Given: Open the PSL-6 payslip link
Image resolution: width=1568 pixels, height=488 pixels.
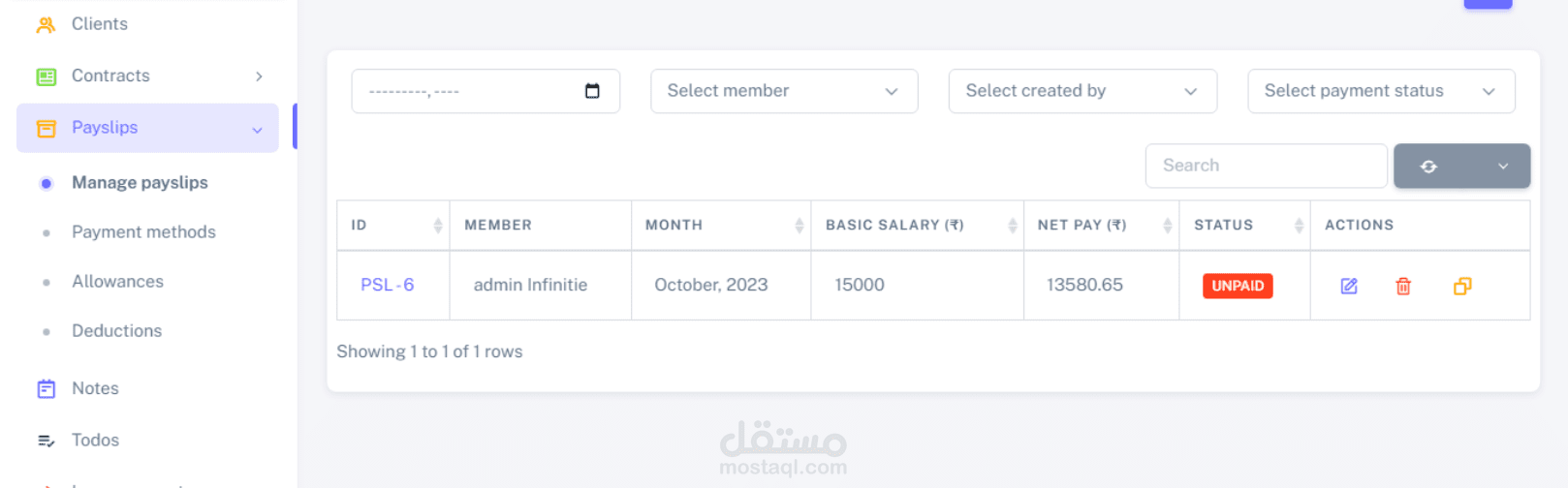Looking at the screenshot, I should [387, 286].
